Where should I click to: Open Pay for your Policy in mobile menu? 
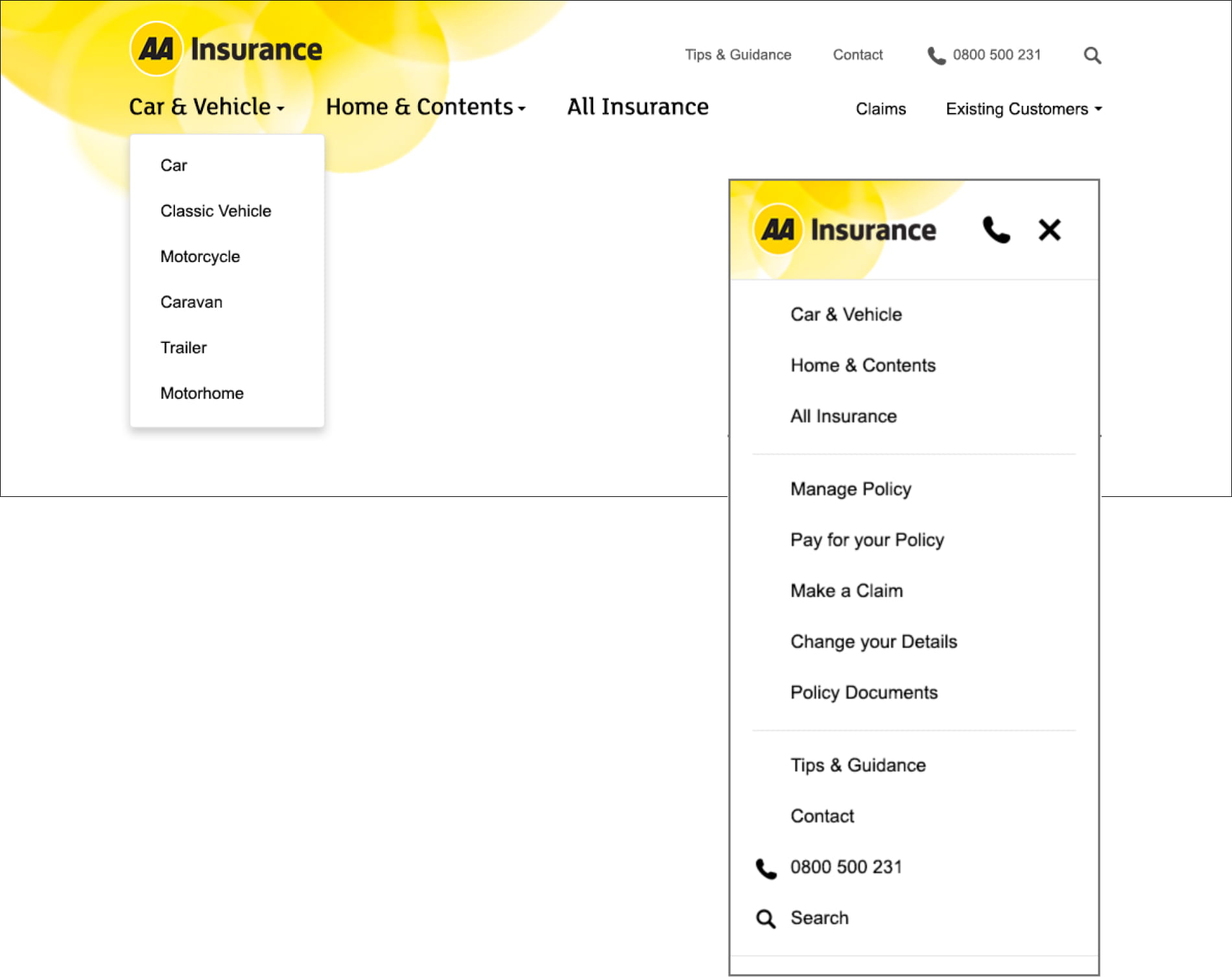point(867,540)
